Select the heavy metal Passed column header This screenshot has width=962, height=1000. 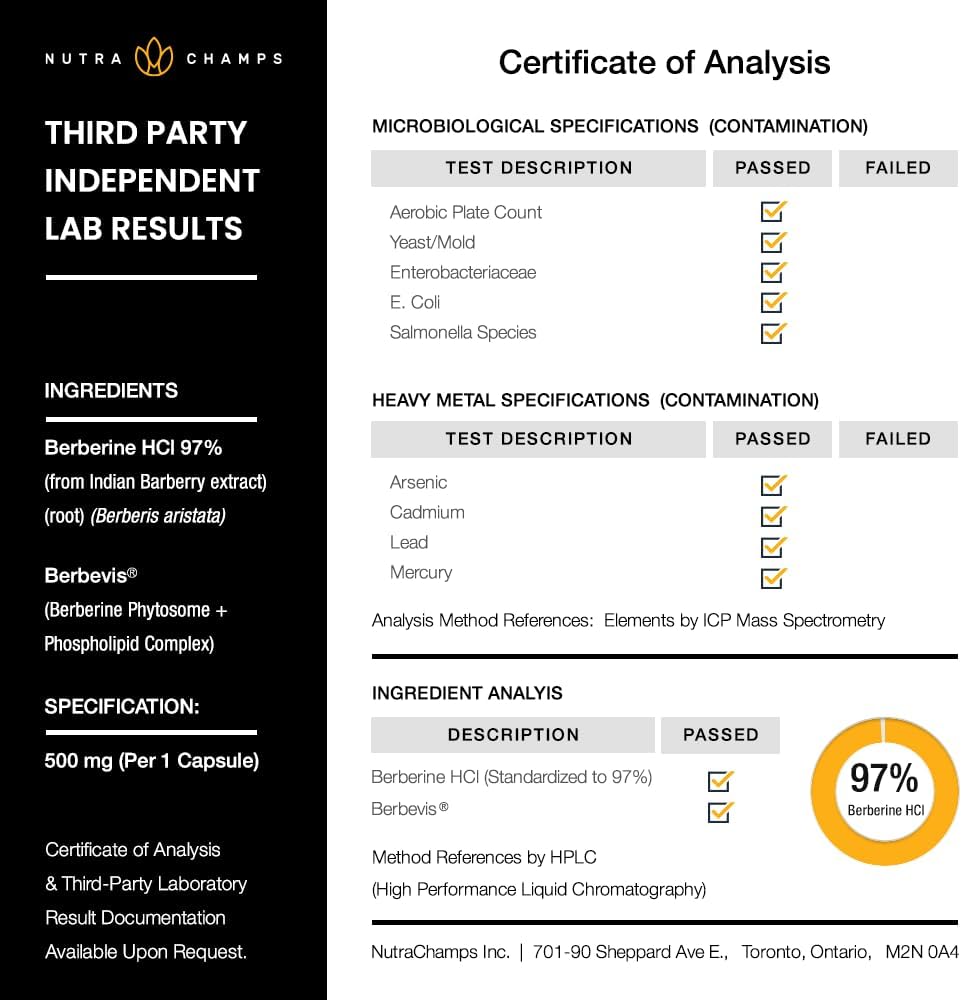tap(772, 439)
